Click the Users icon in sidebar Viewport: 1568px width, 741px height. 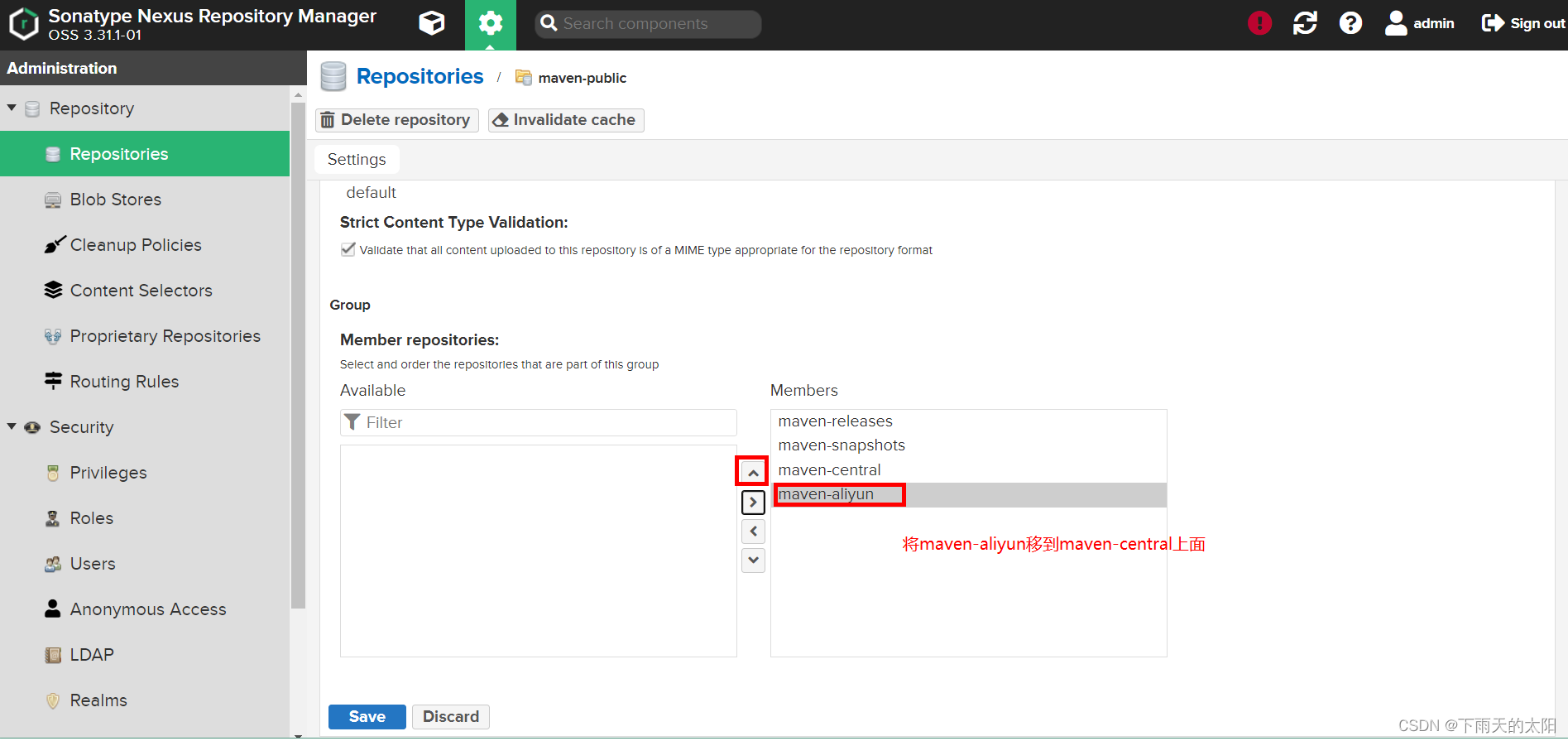pyautogui.click(x=53, y=564)
